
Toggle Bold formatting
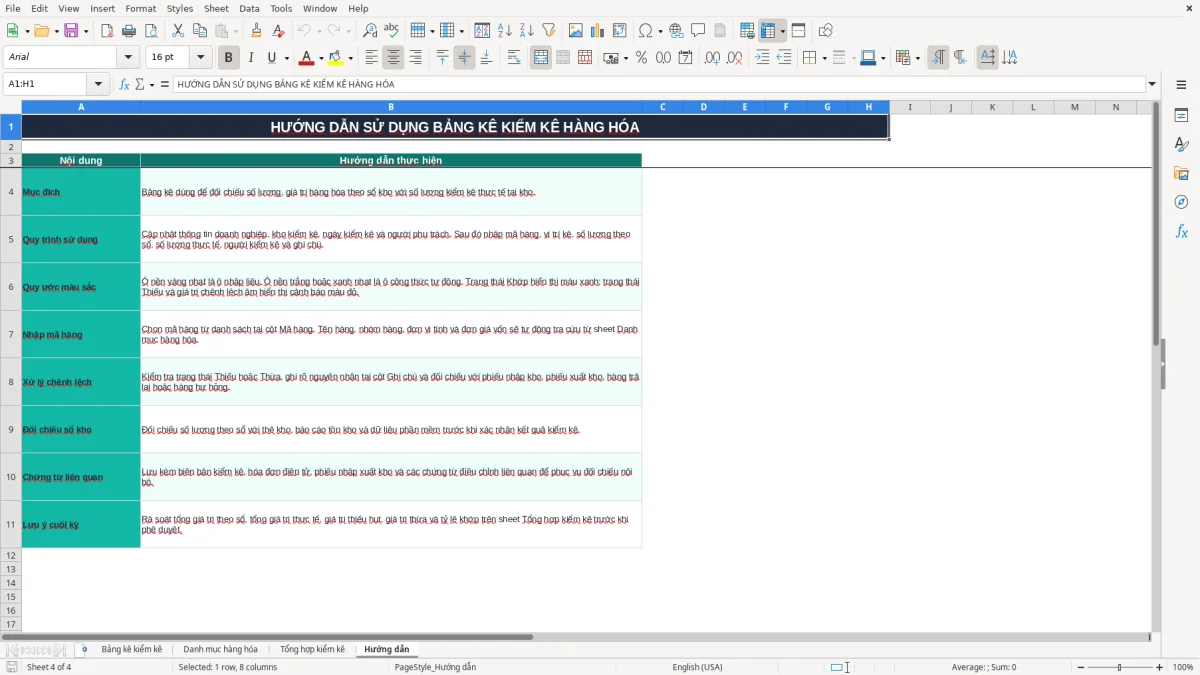tap(228, 58)
